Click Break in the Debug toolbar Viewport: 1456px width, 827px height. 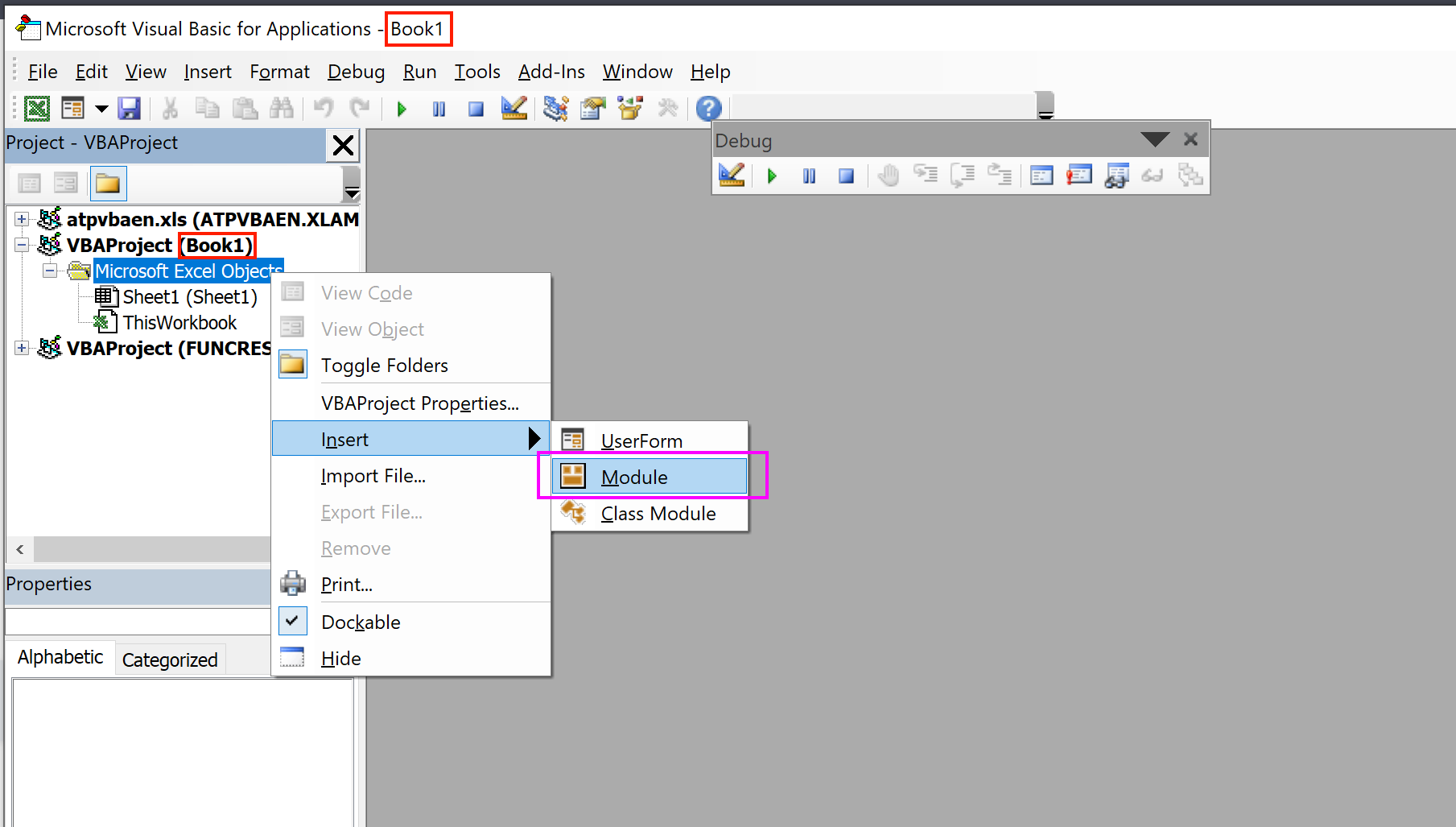(x=809, y=176)
